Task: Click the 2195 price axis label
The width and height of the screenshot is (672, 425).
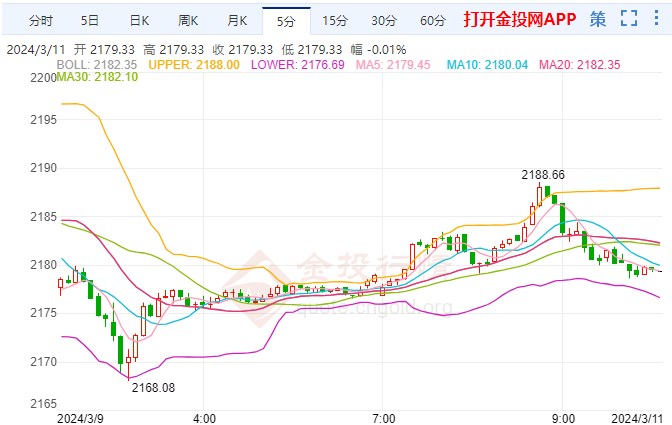Action: click(43, 120)
